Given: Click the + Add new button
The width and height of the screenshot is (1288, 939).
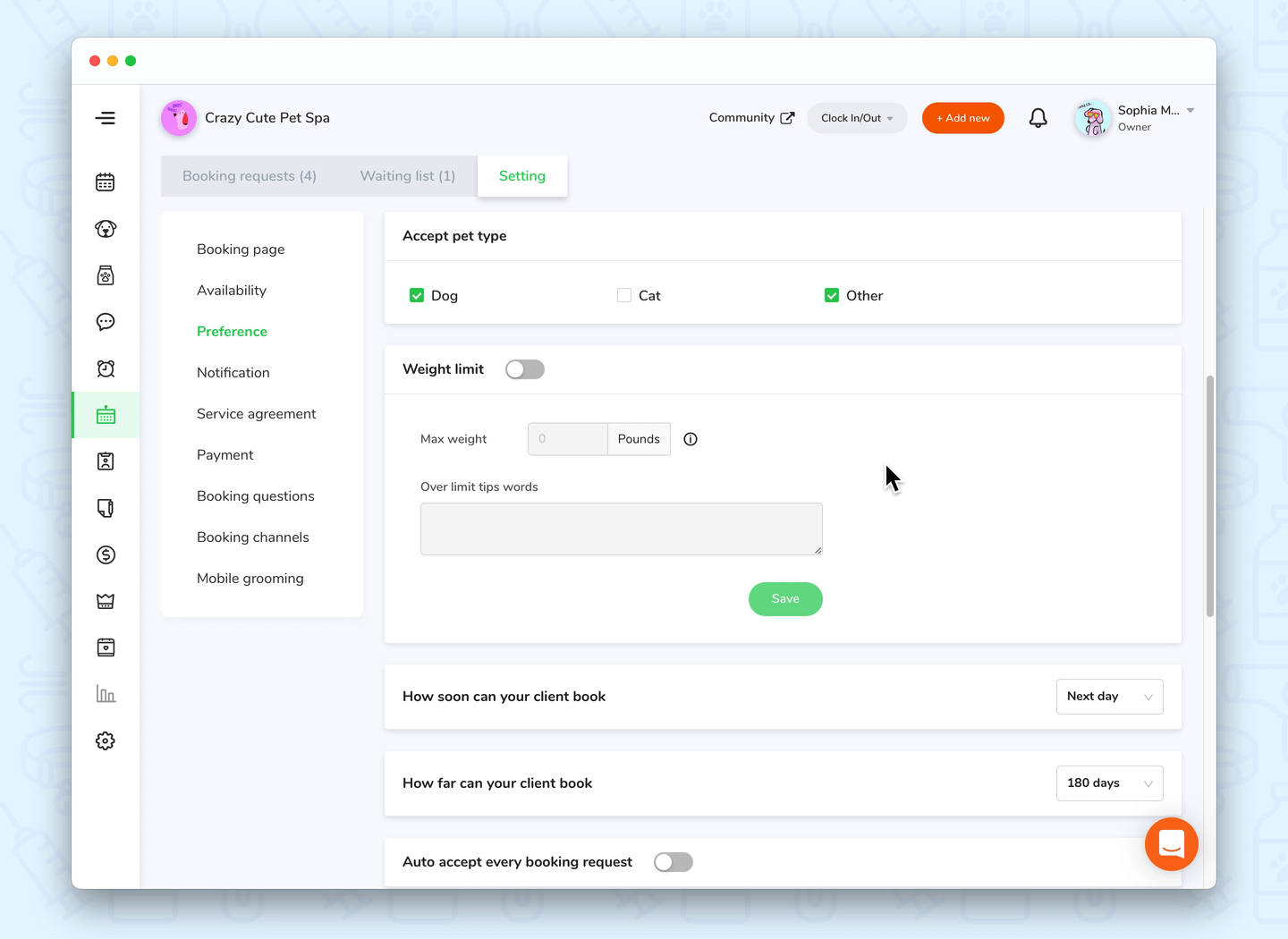Looking at the screenshot, I should click(963, 118).
